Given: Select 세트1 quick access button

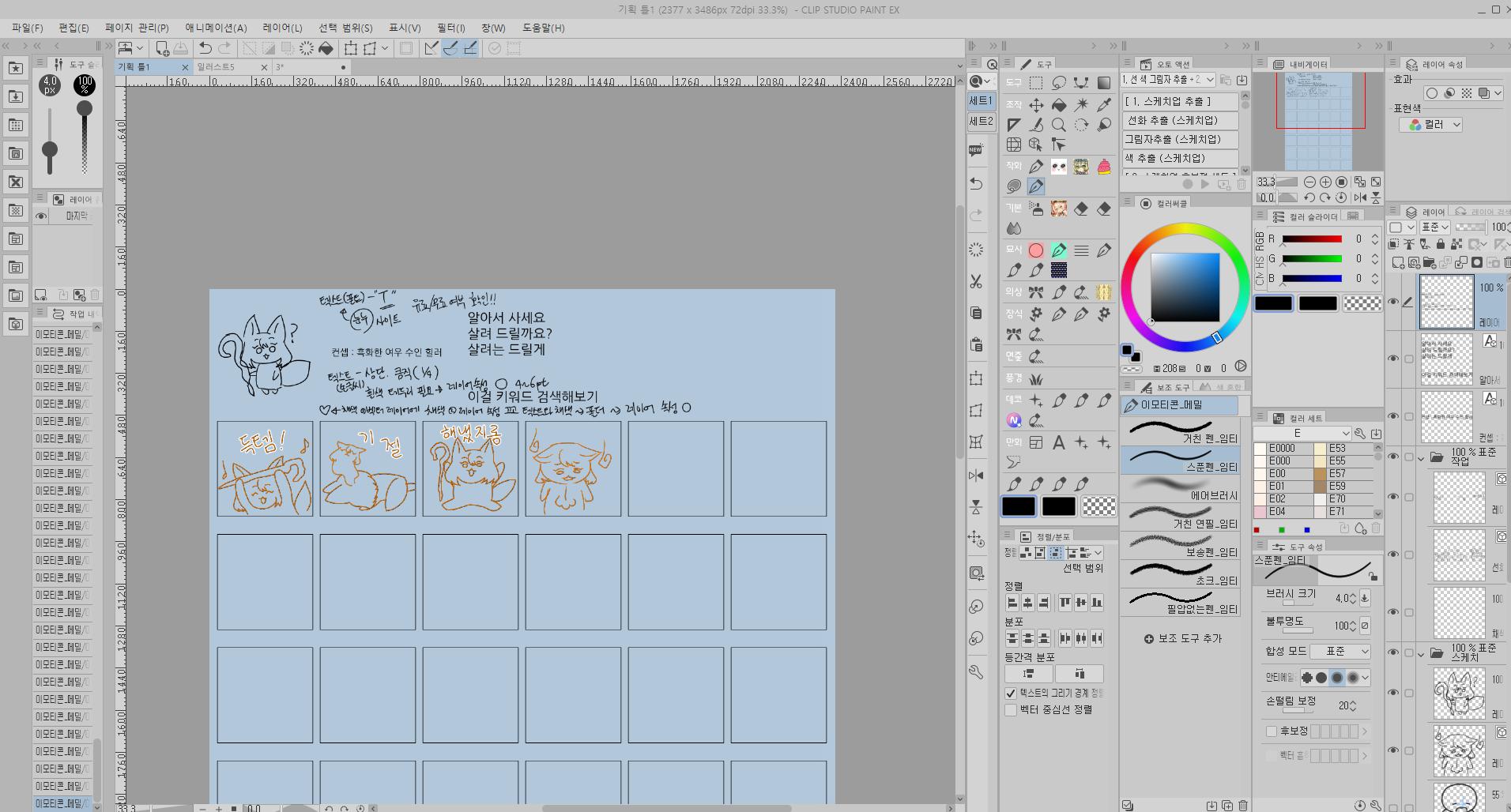Looking at the screenshot, I should click(981, 101).
